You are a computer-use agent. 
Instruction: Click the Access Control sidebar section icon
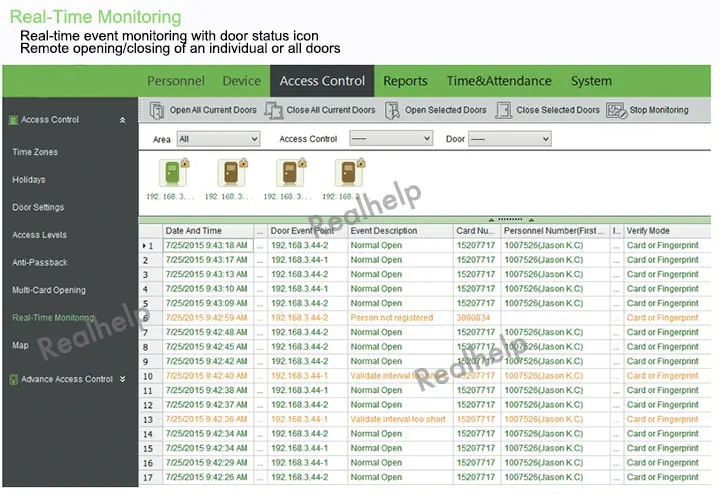[13, 120]
